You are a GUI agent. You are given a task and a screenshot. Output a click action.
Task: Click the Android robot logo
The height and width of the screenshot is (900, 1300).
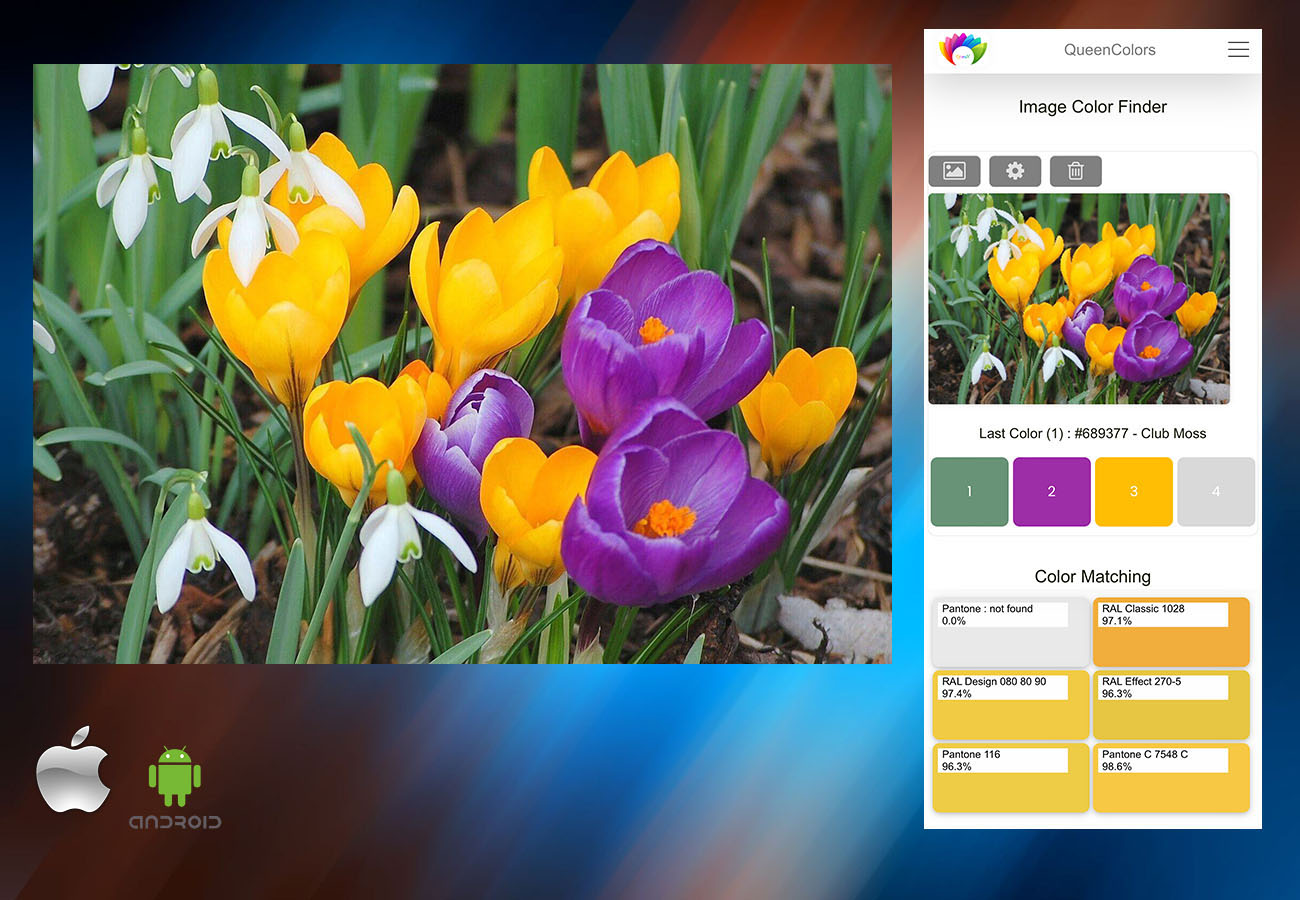tap(175, 788)
